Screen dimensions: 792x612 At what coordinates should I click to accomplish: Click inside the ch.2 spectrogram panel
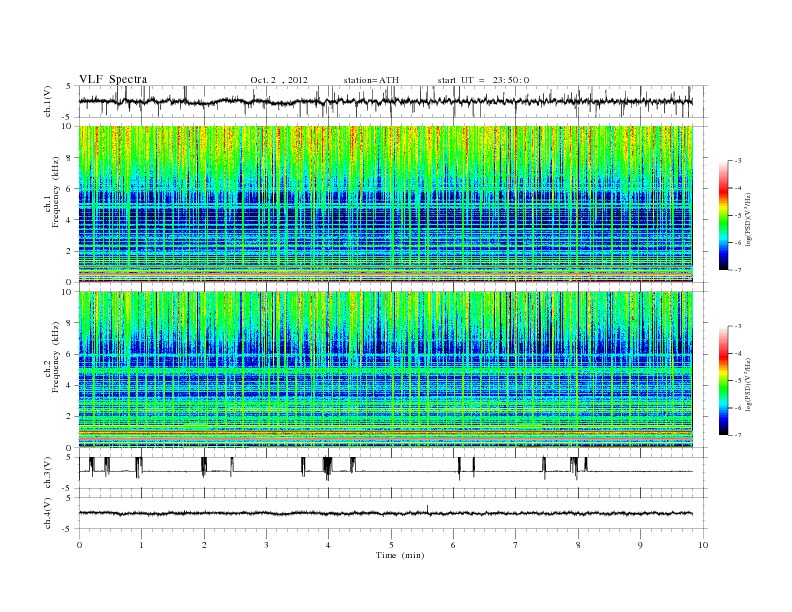coord(385,369)
